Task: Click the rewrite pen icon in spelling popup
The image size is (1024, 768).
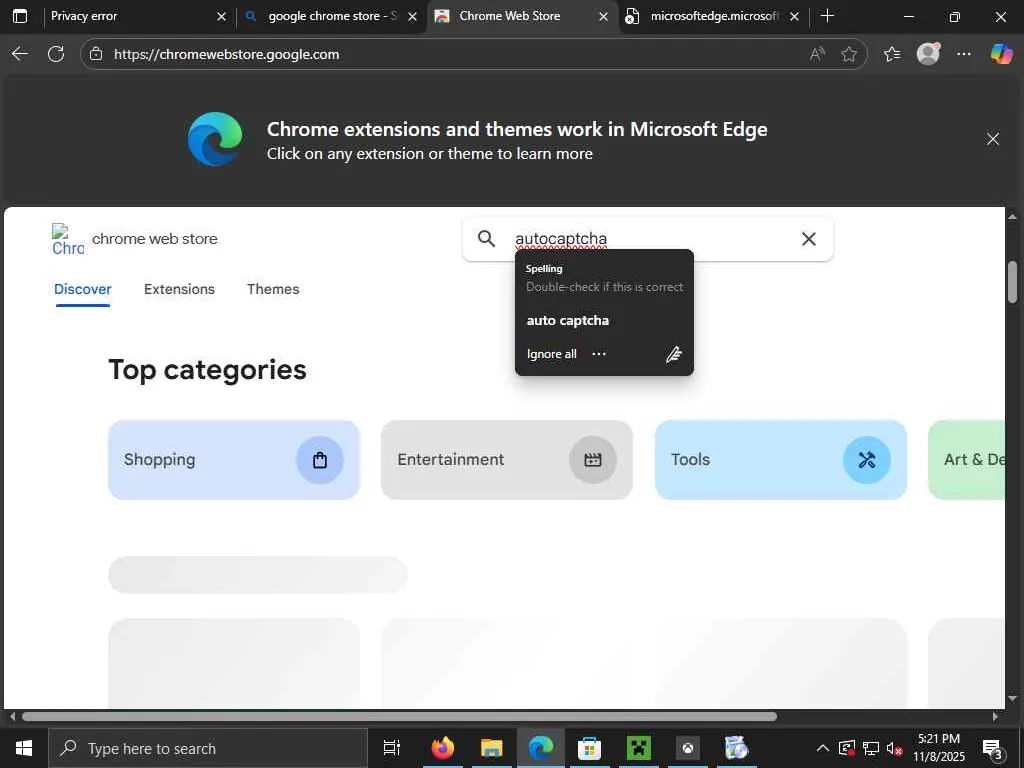Action: [674, 354]
